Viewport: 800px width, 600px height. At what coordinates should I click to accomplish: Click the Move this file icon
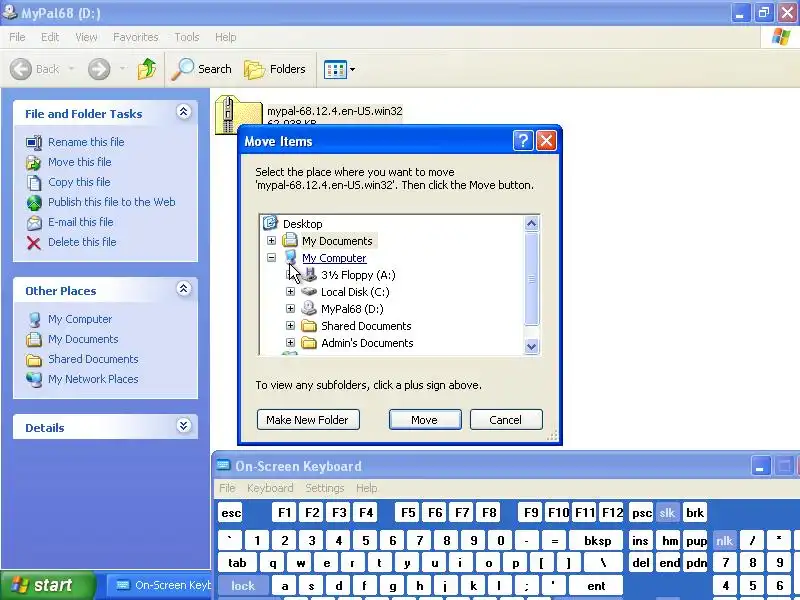pyautogui.click(x=34, y=163)
